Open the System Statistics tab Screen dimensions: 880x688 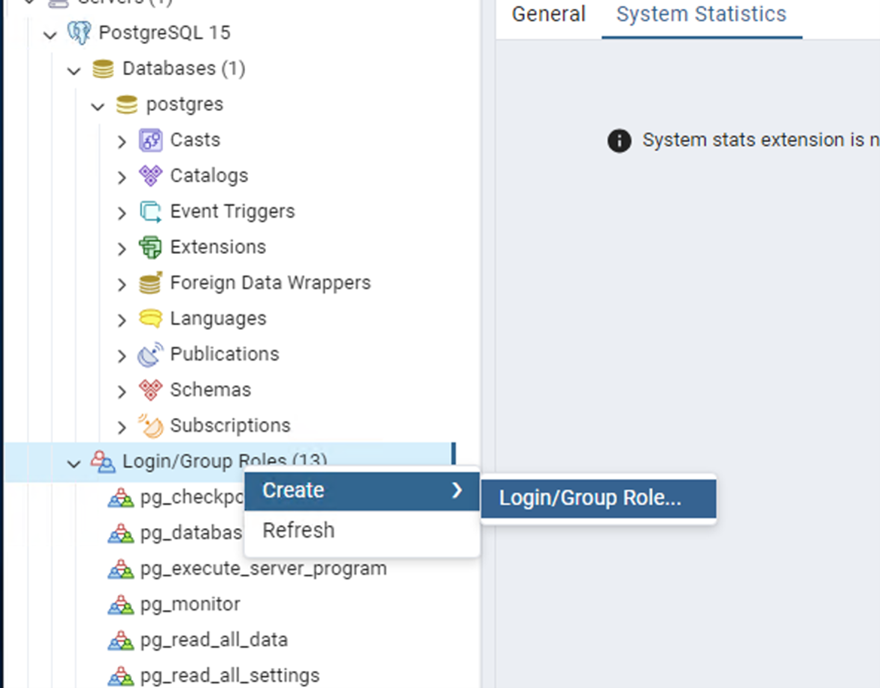[701, 14]
